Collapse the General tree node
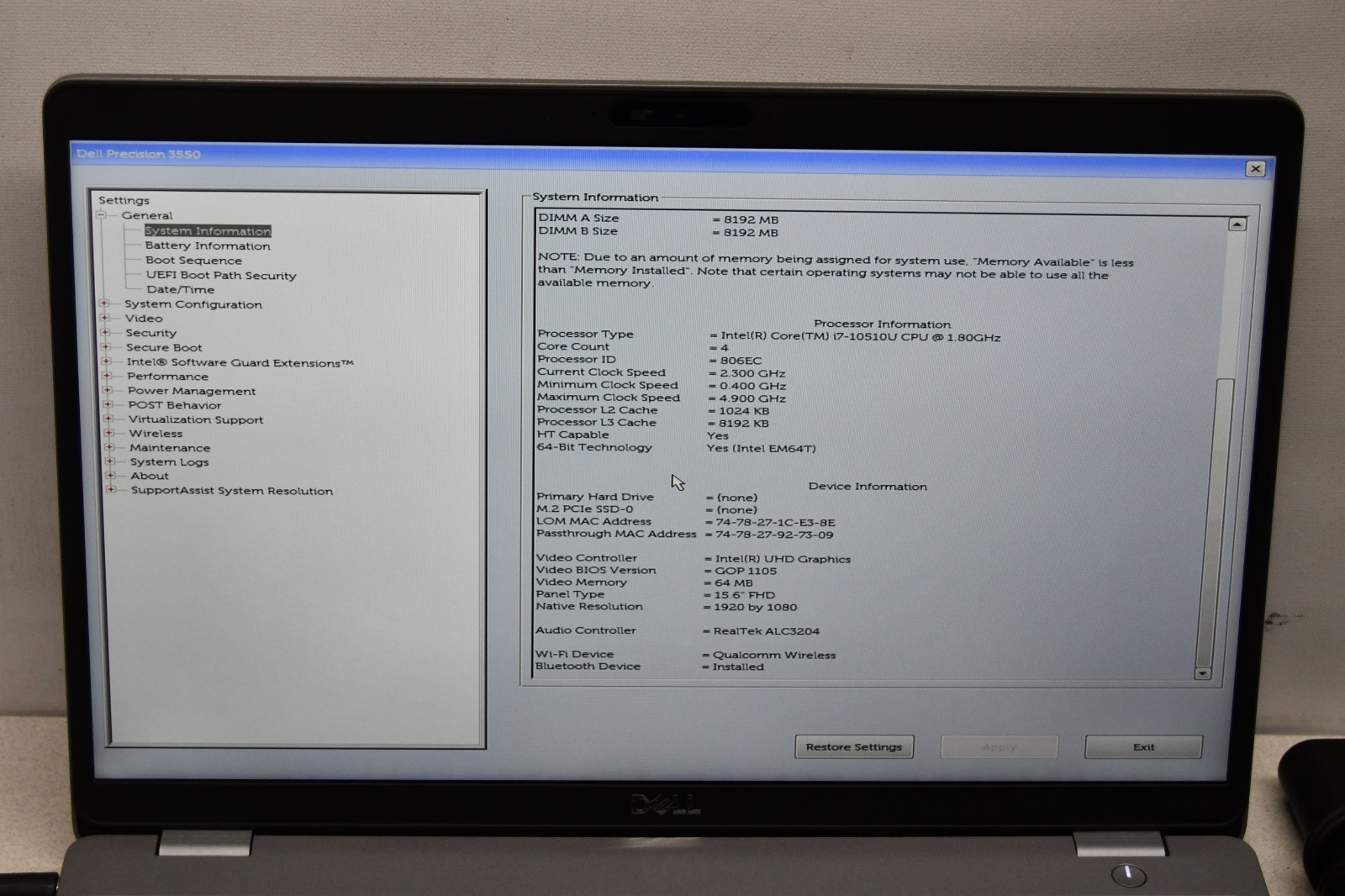 102,215
